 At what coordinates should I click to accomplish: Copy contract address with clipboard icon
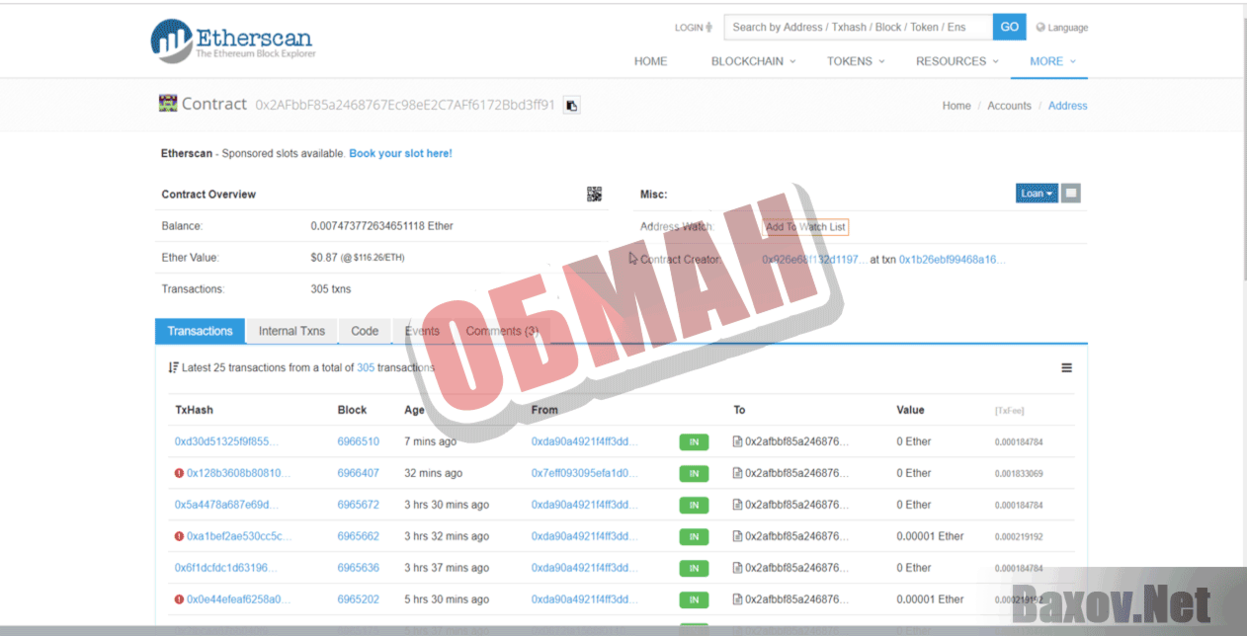click(x=571, y=105)
